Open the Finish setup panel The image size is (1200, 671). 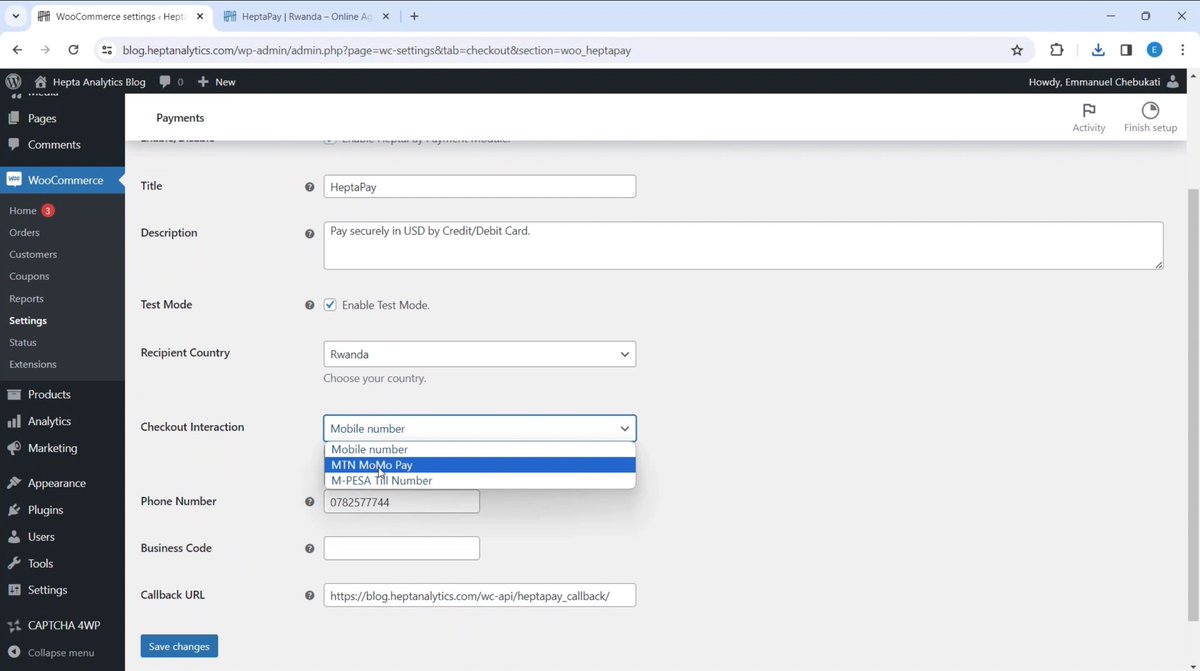point(1150,117)
